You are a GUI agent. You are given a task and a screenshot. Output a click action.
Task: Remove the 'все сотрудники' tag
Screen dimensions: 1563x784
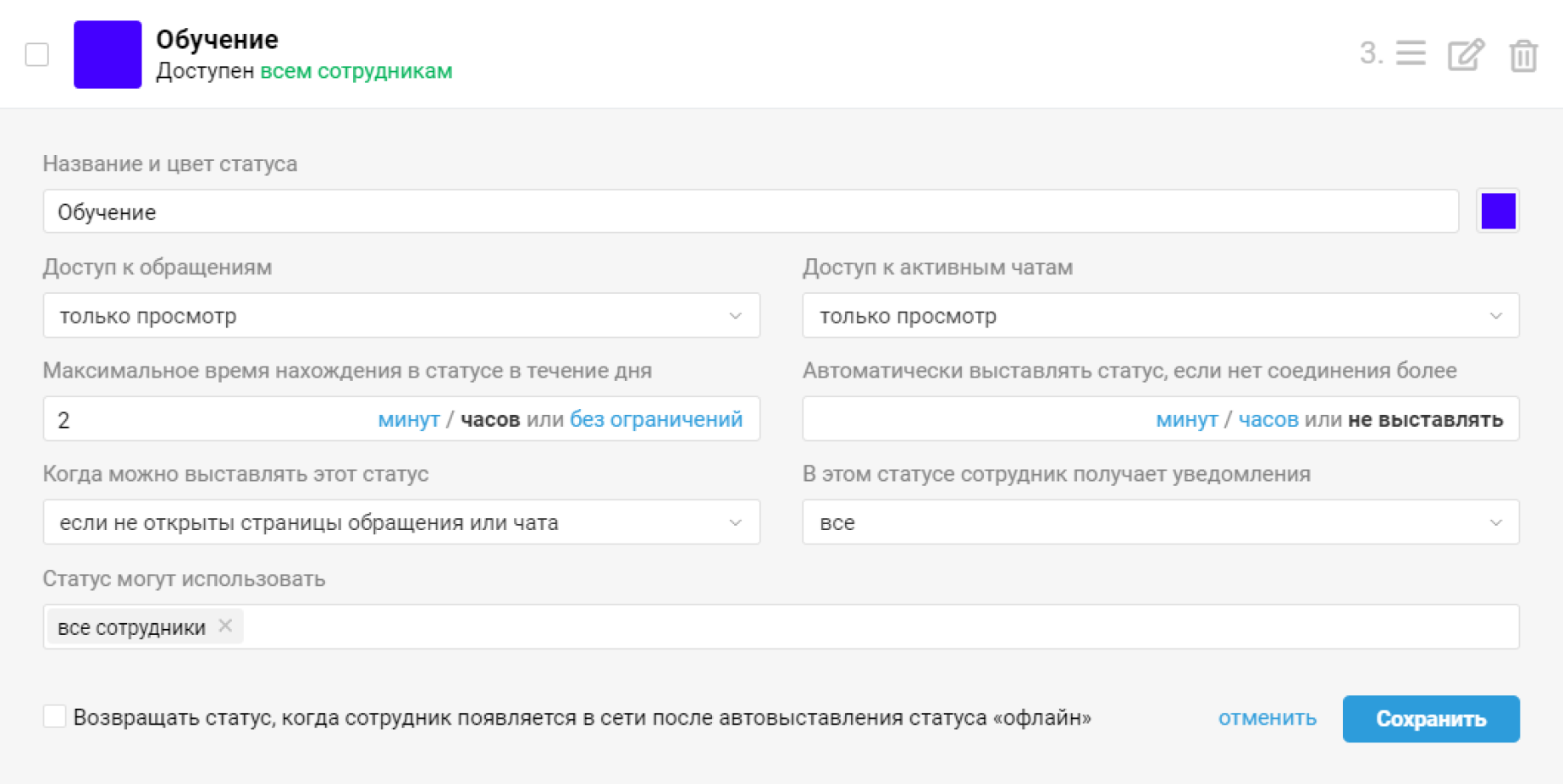pyautogui.click(x=225, y=626)
